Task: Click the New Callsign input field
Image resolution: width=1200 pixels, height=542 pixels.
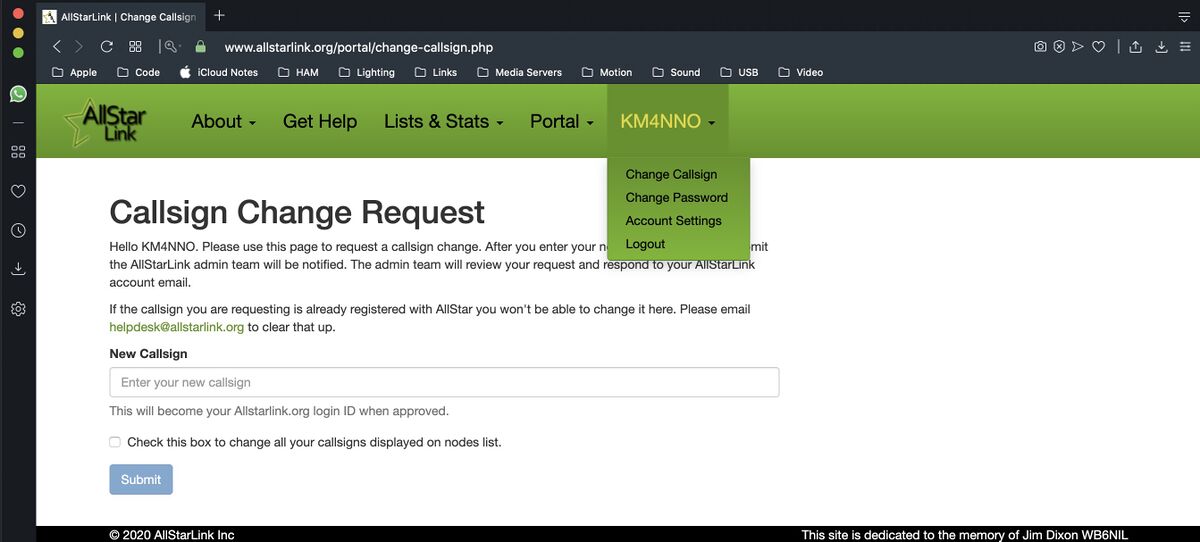Action: (x=444, y=382)
